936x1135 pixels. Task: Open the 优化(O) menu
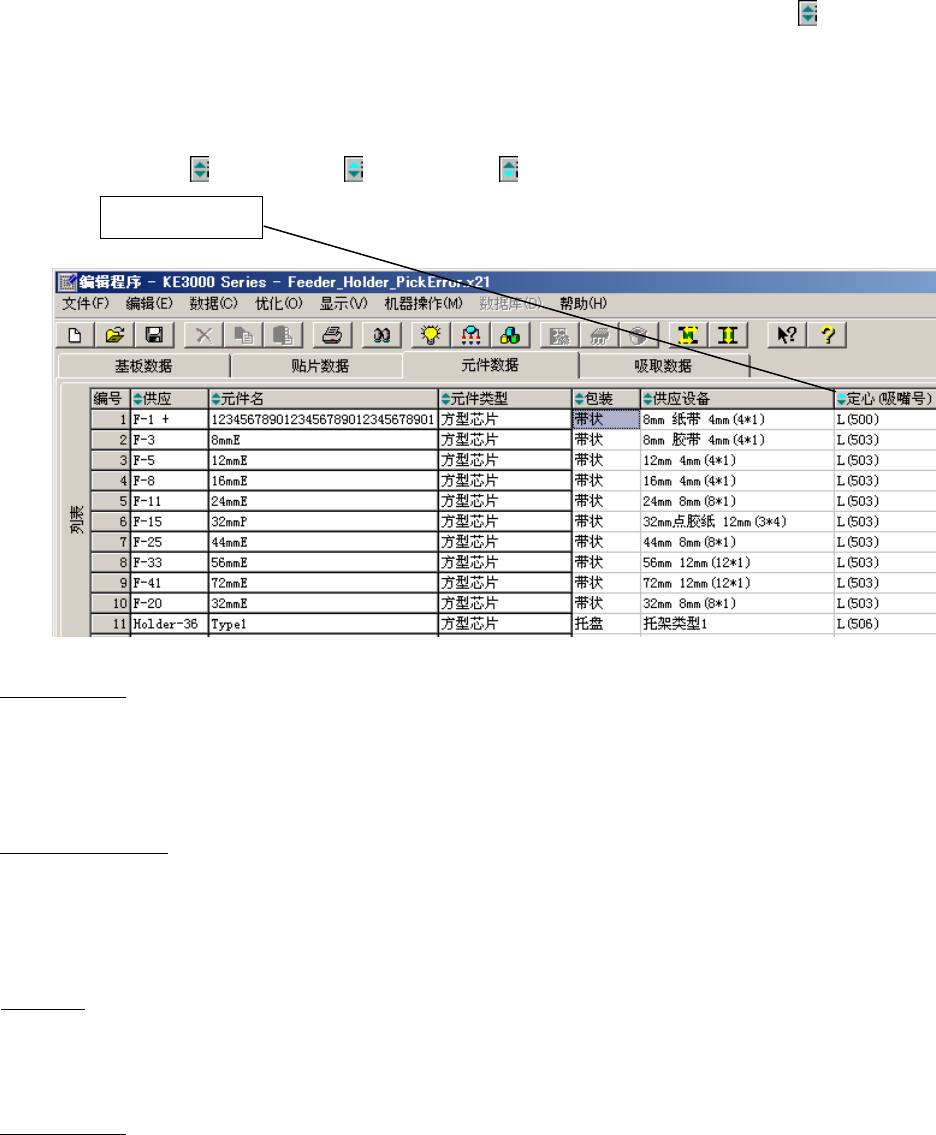279,303
